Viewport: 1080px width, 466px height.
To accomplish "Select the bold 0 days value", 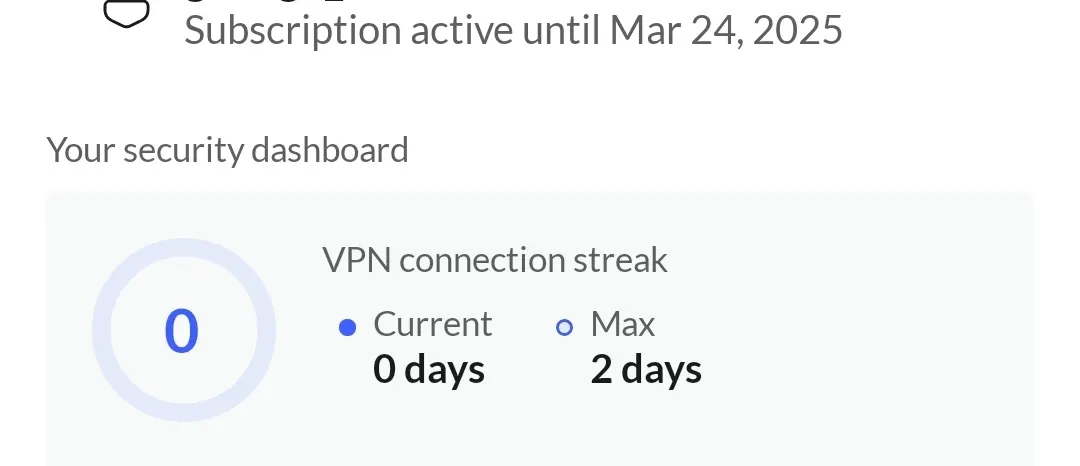I will (x=429, y=370).
